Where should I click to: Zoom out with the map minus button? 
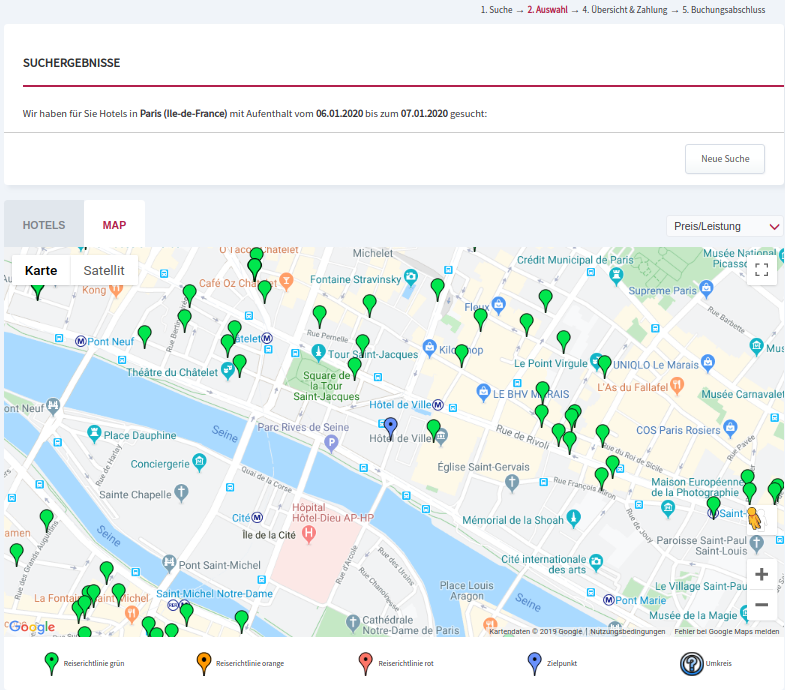[761, 604]
